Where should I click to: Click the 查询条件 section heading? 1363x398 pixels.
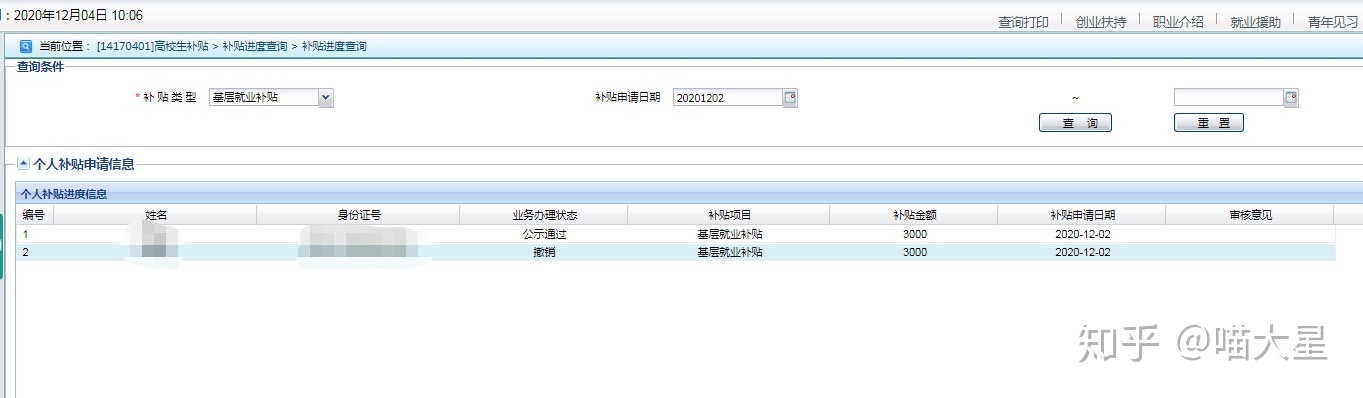tap(40, 67)
